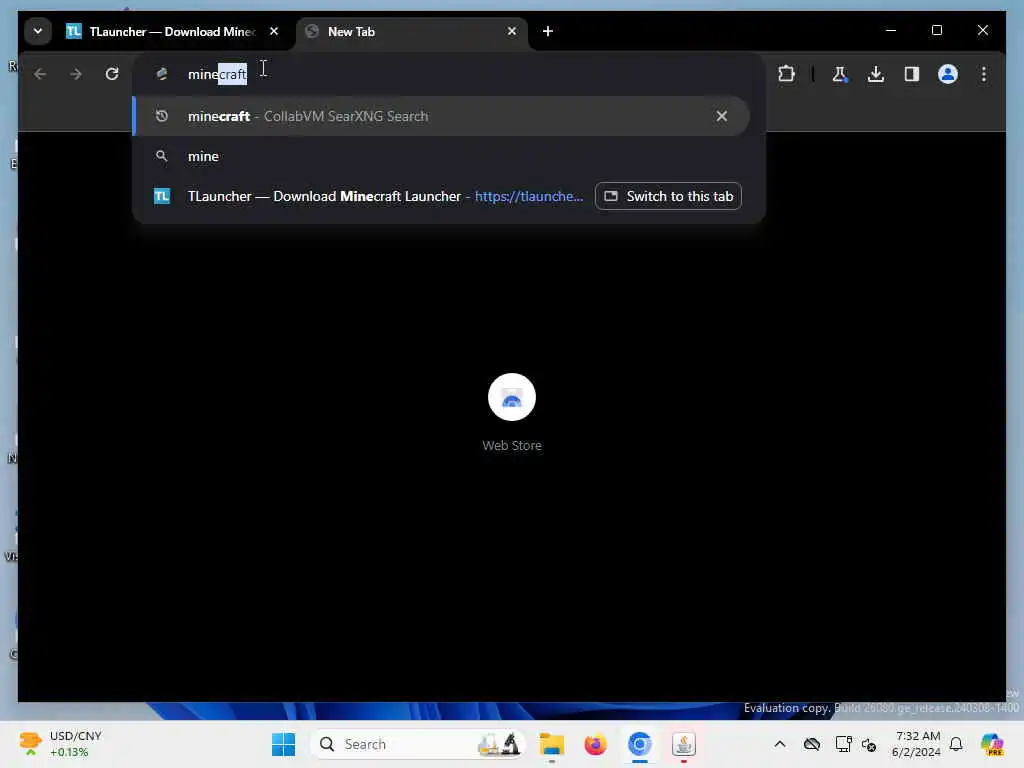Open the Extensions puzzle icon
Viewport: 1024px width, 768px height.
tap(787, 74)
